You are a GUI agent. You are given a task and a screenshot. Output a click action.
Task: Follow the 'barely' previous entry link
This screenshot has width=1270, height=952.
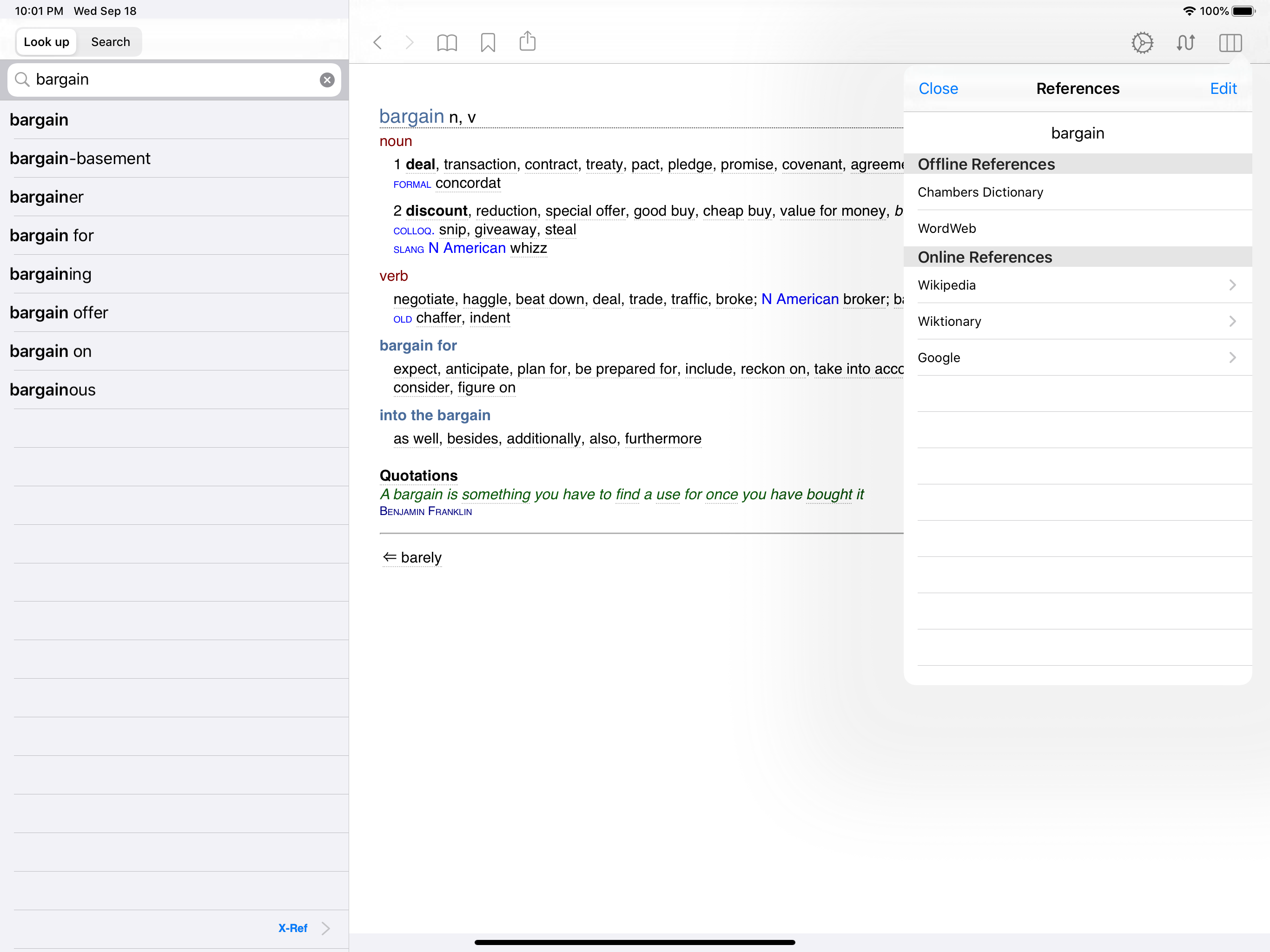tap(413, 557)
